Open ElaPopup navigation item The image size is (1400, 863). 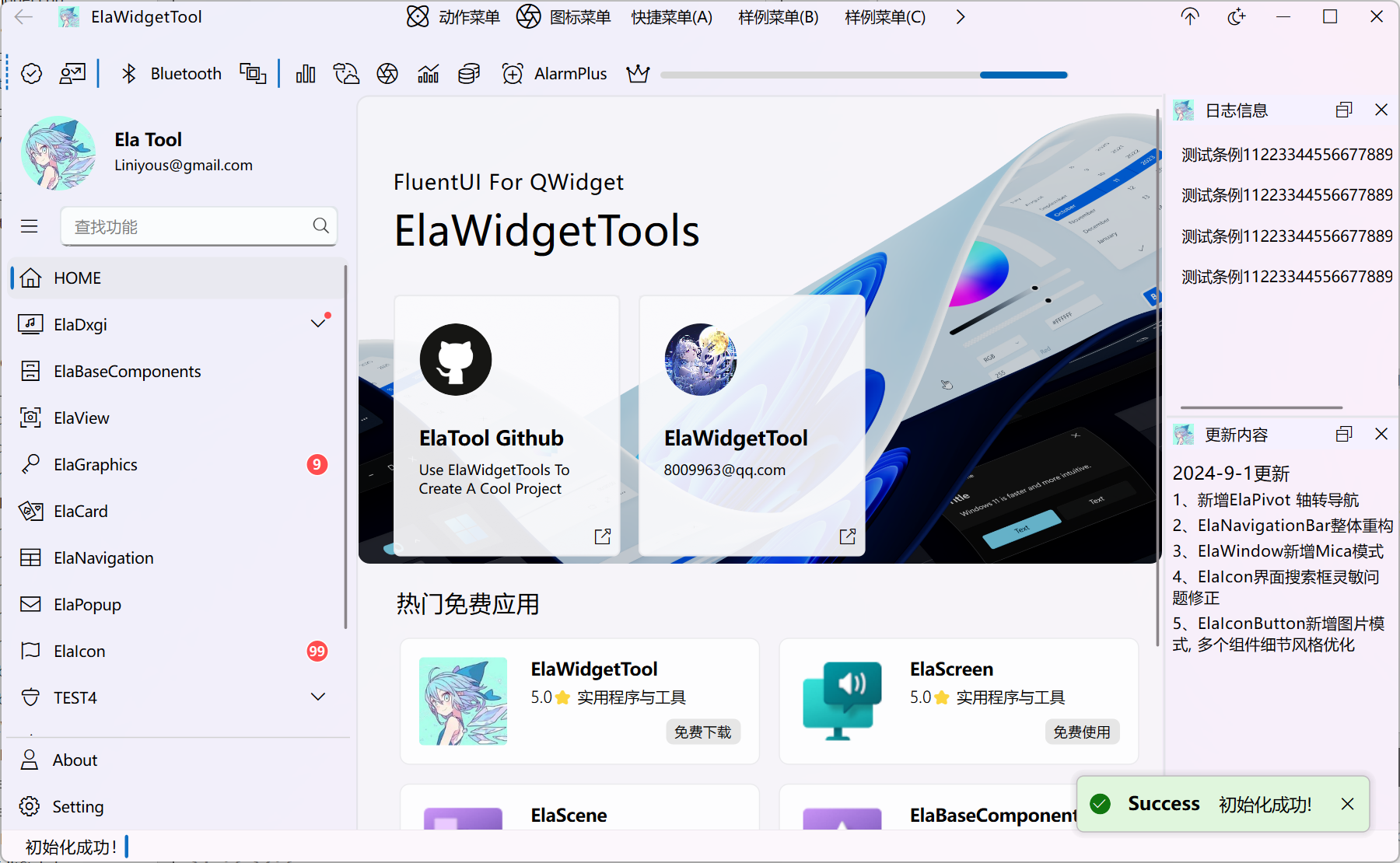tap(177, 605)
